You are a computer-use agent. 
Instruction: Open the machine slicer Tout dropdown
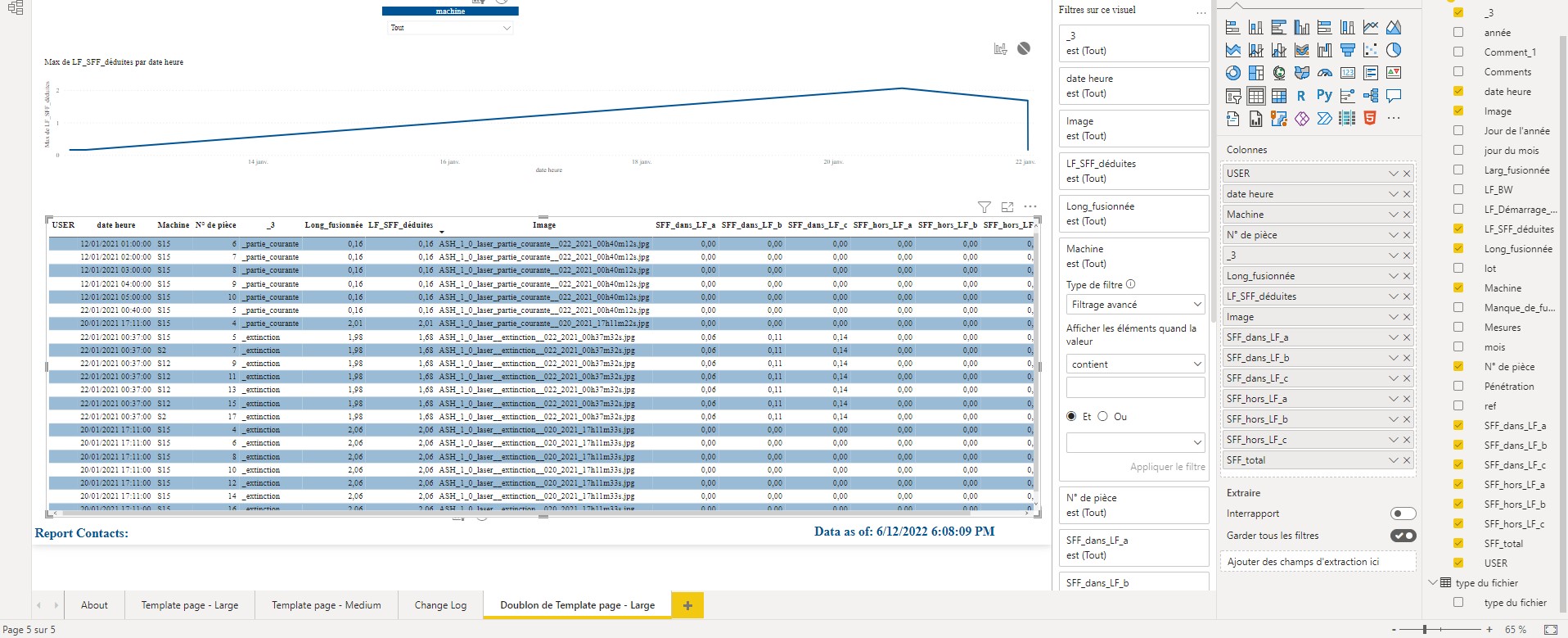451,28
